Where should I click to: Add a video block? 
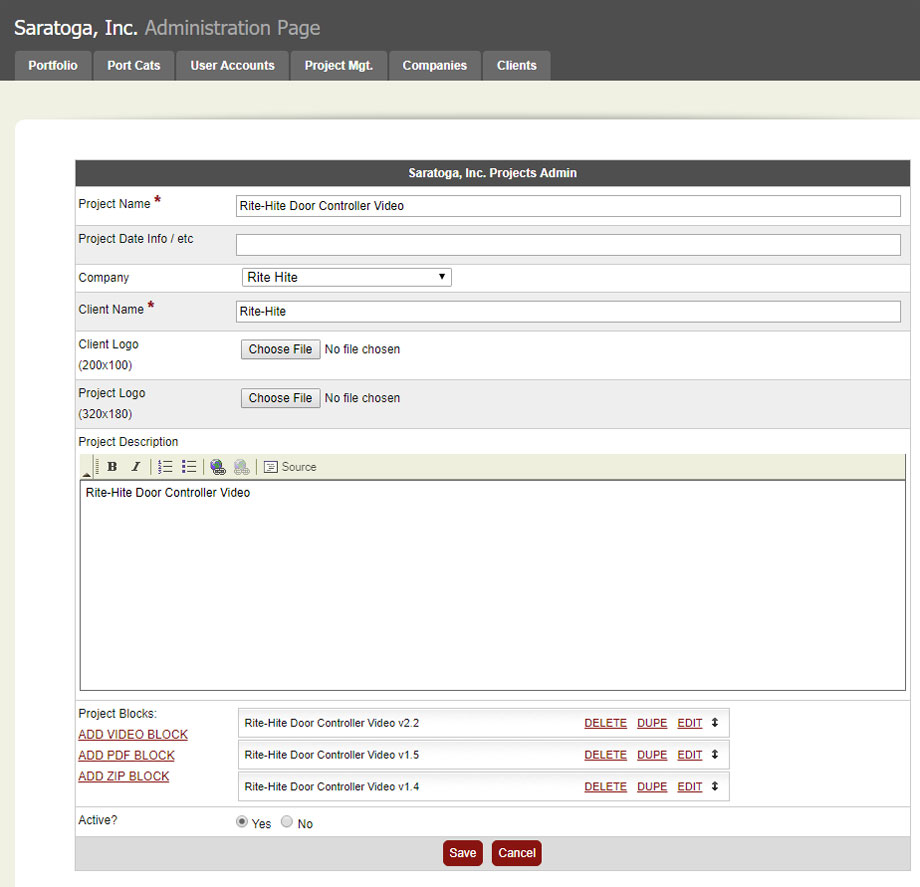pos(133,734)
